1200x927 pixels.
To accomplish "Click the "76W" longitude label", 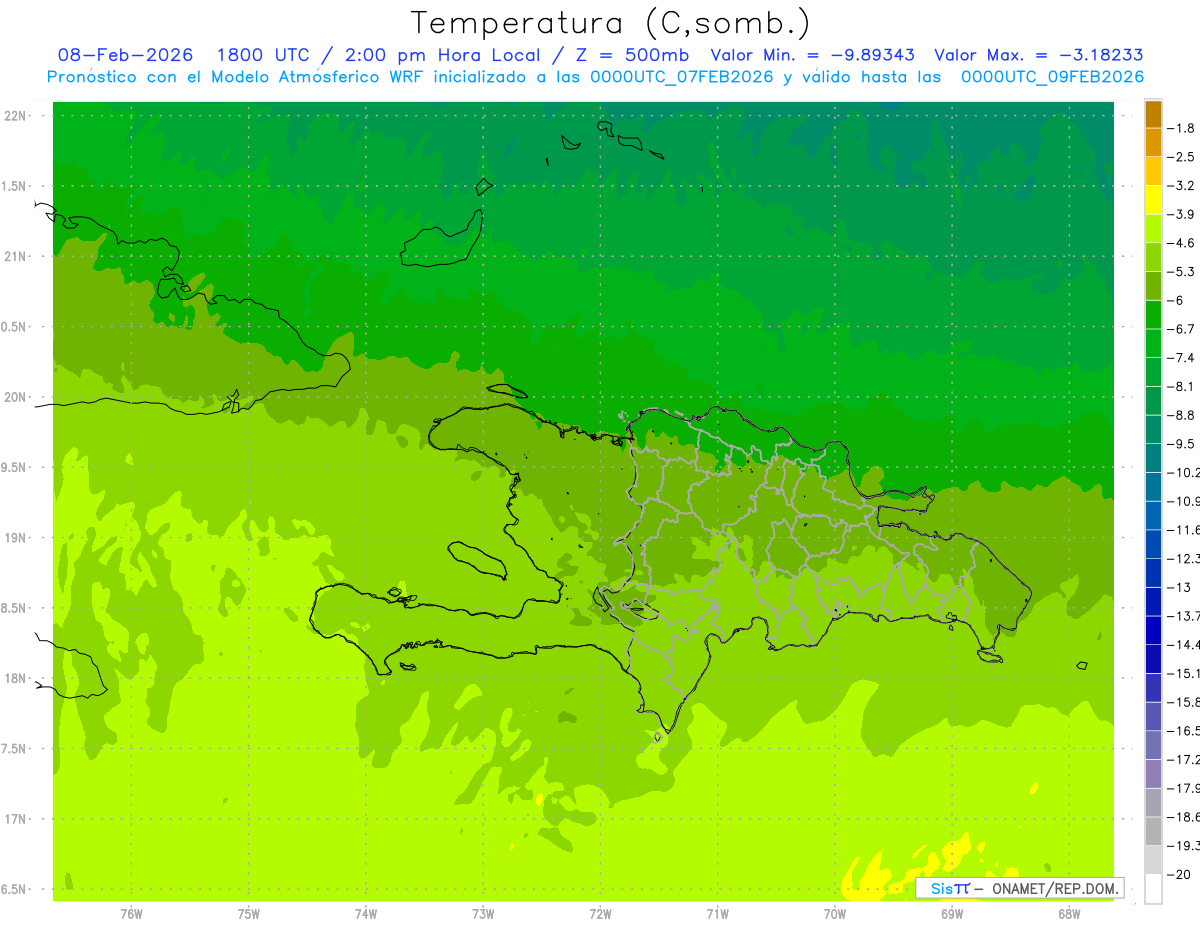I will (131, 914).
